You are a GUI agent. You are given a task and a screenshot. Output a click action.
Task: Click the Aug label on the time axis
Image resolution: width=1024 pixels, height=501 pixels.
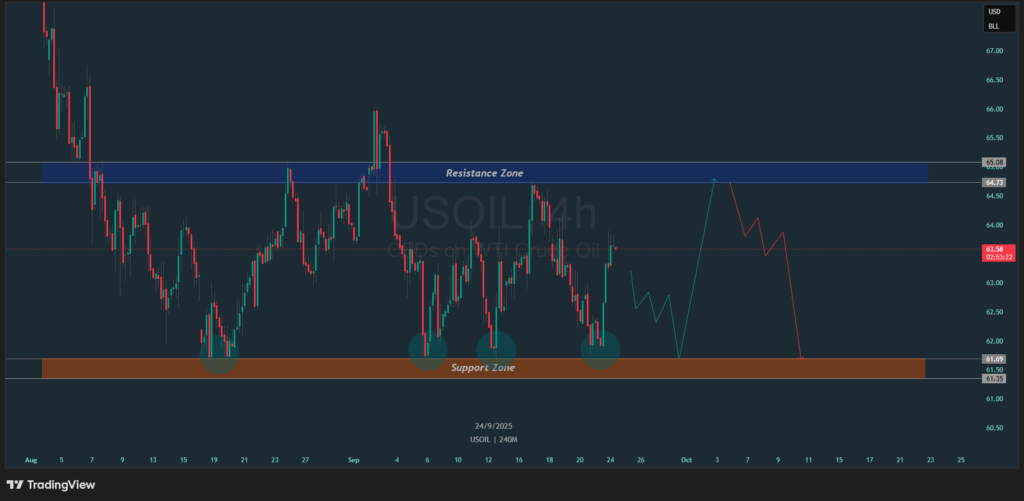tap(31, 460)
